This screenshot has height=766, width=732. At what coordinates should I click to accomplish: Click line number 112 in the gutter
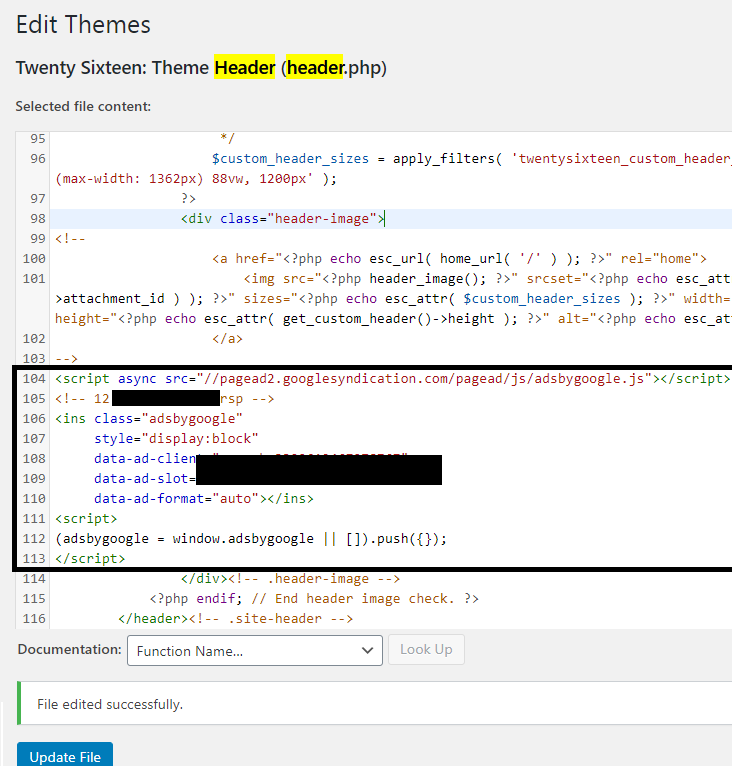coord(34,539)
